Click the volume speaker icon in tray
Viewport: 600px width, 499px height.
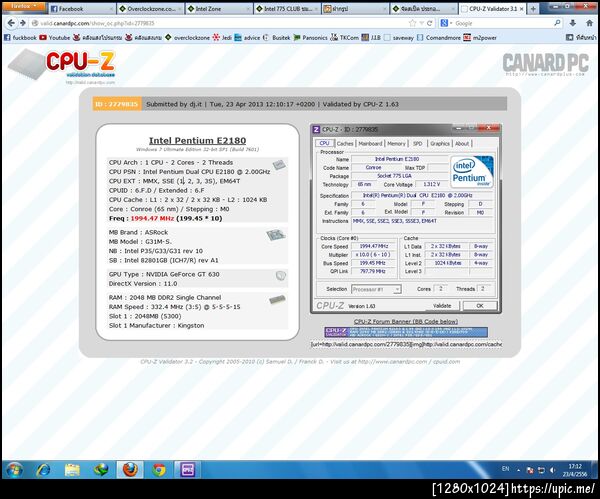click(552, 470)
